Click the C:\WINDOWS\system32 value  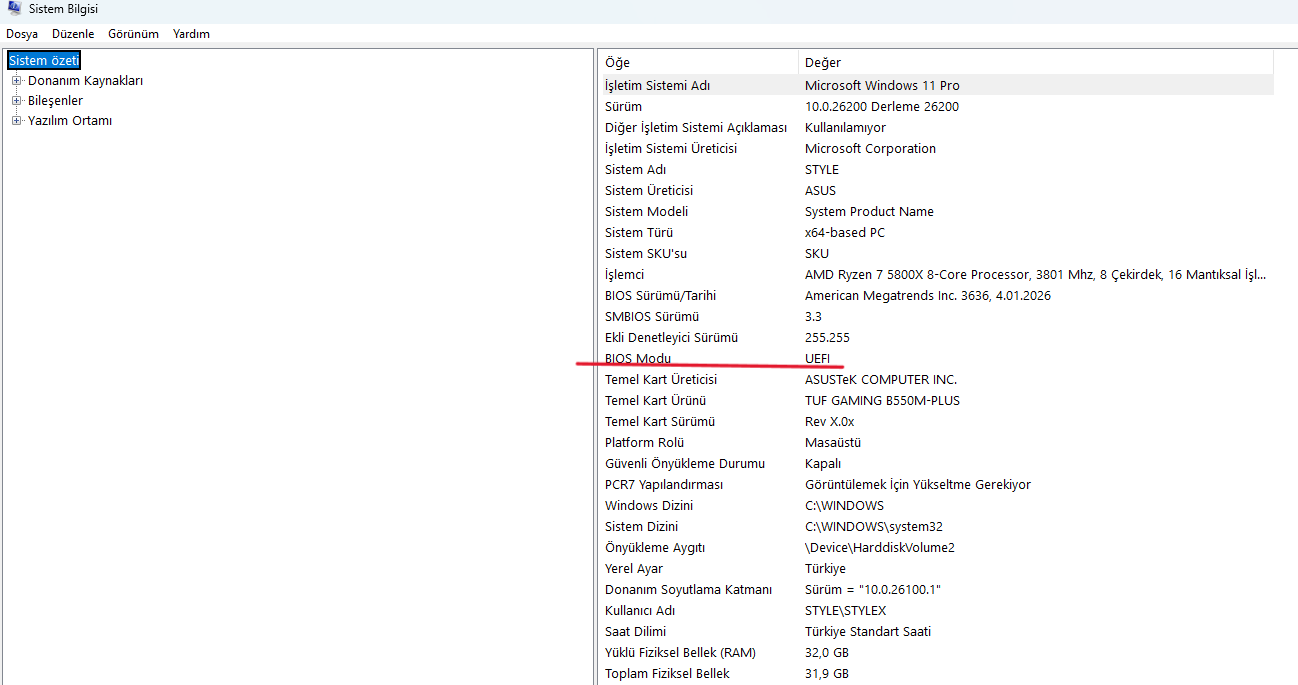click(874, 527)
